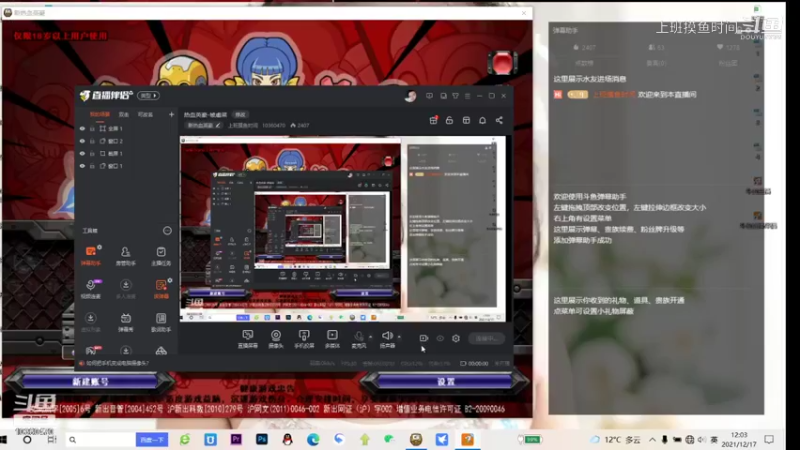Open the 弹幕助手 danmaku assistant tool
The width and height of the screenshot is (800, 450).
(x=91, y=256)
